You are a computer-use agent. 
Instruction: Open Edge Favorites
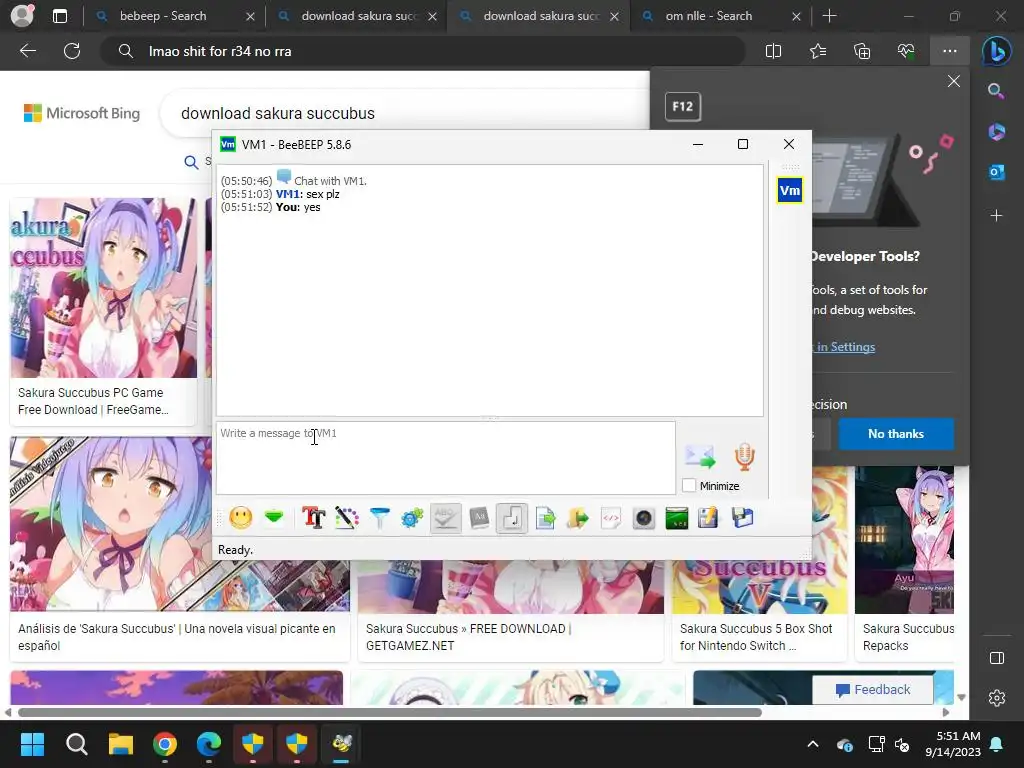(x=818, y=51)
